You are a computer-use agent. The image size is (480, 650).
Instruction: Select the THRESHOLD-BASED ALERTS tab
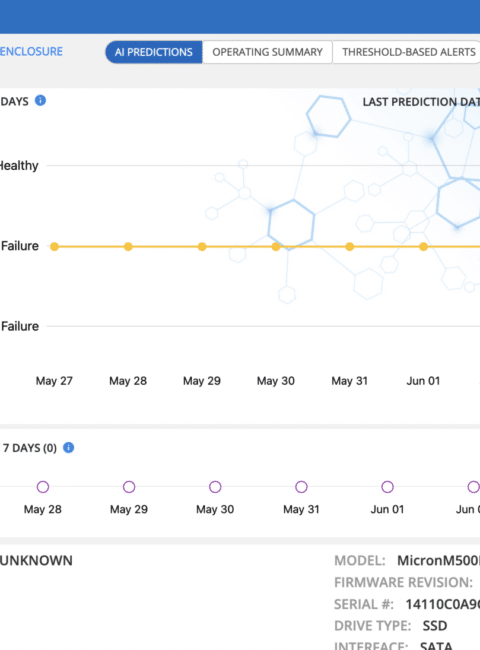tap(407, 52)
